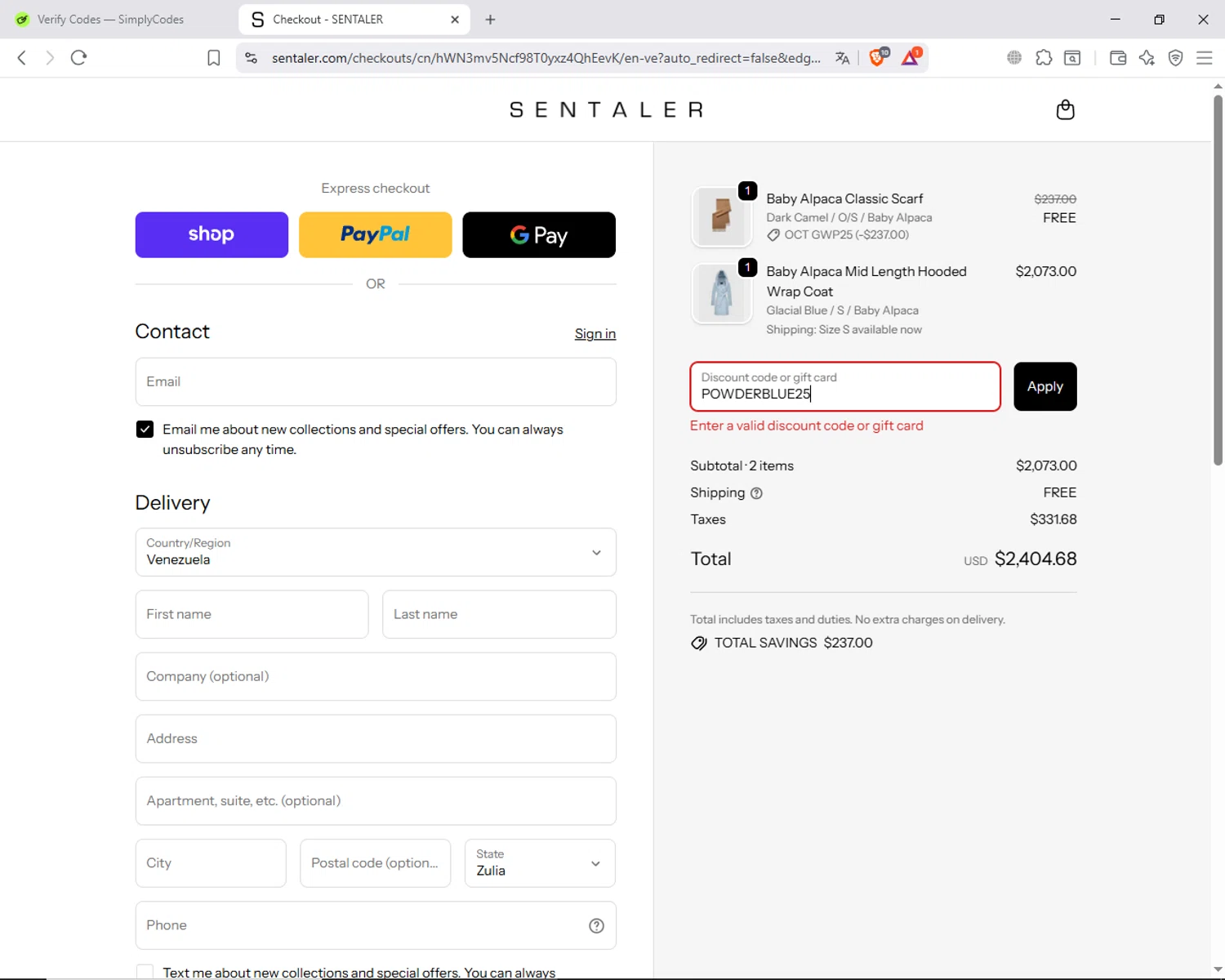Click the City field

[x=211, y=863]
